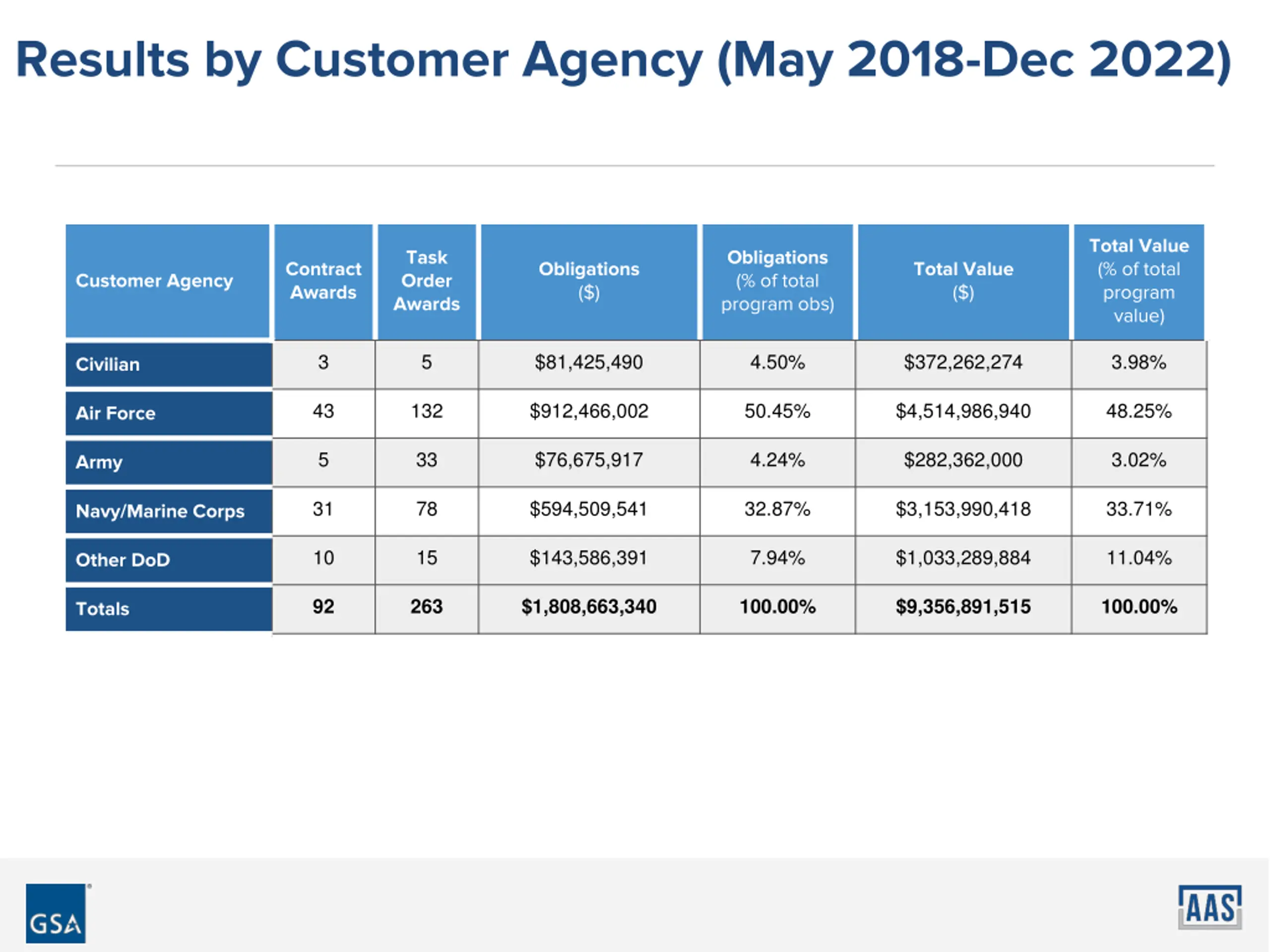
Task: Select Navy/Marine Corps contract awards '31'
Action: coord(324,511)
